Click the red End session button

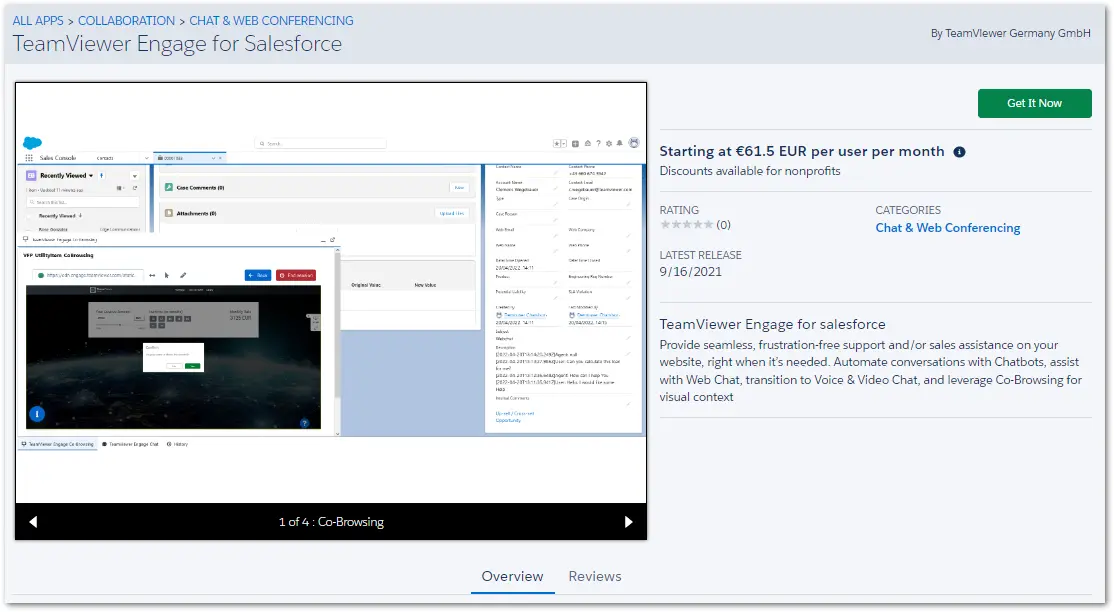(x=296, y=275)
